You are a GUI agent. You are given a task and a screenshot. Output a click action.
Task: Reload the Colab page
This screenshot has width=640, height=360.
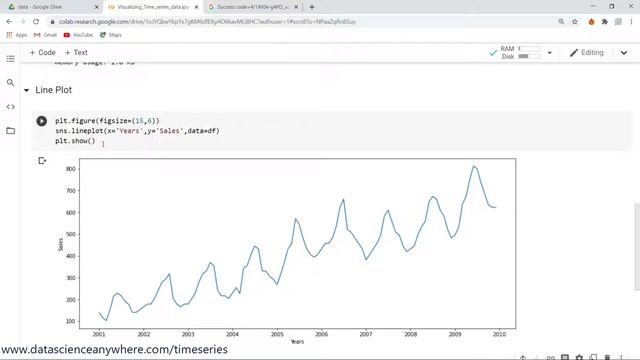[x=36, y=22]
